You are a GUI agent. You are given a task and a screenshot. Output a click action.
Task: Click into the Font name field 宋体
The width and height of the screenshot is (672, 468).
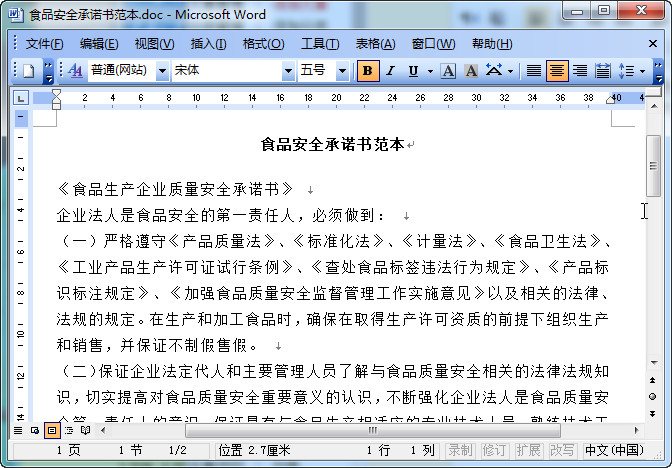[227, 71]
